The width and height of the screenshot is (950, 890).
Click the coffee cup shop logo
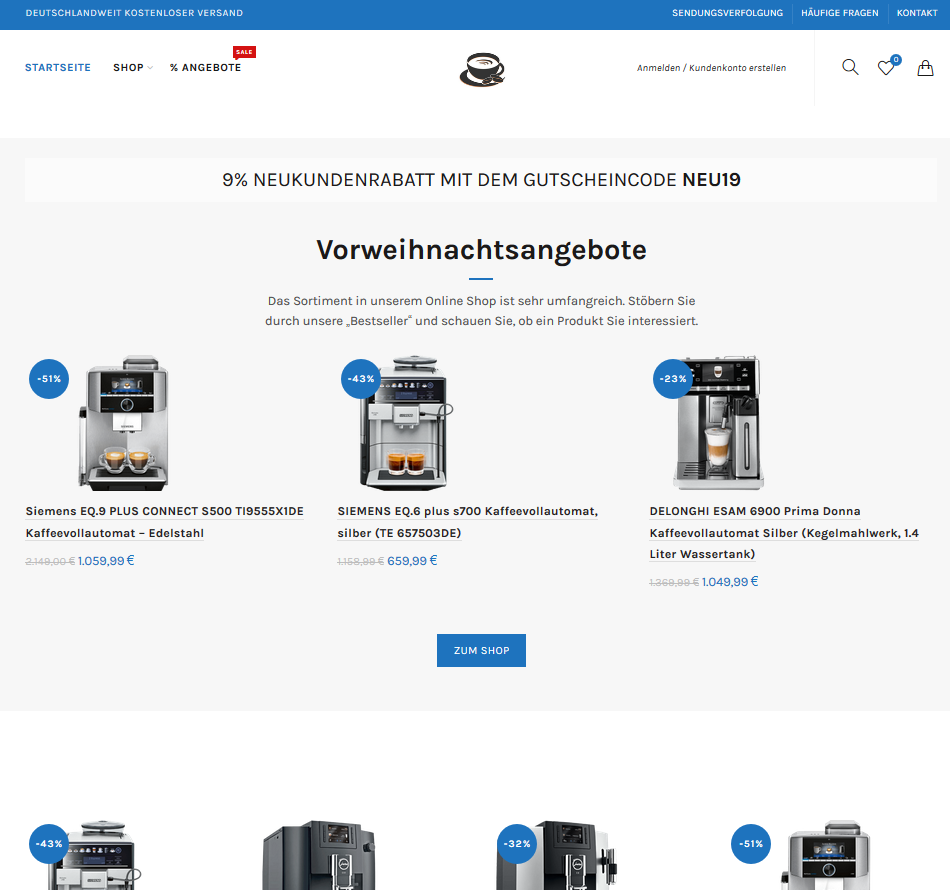[482, 69]
